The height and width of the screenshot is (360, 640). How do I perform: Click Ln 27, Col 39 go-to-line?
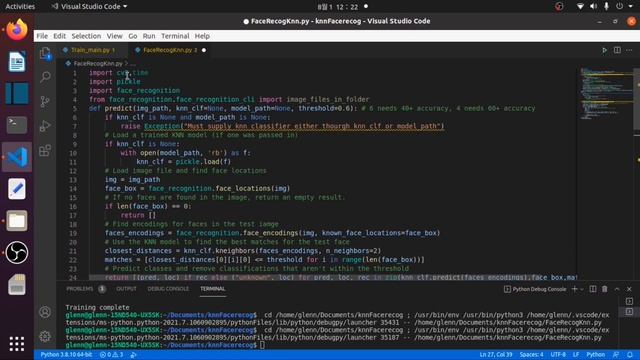[496, 355]
